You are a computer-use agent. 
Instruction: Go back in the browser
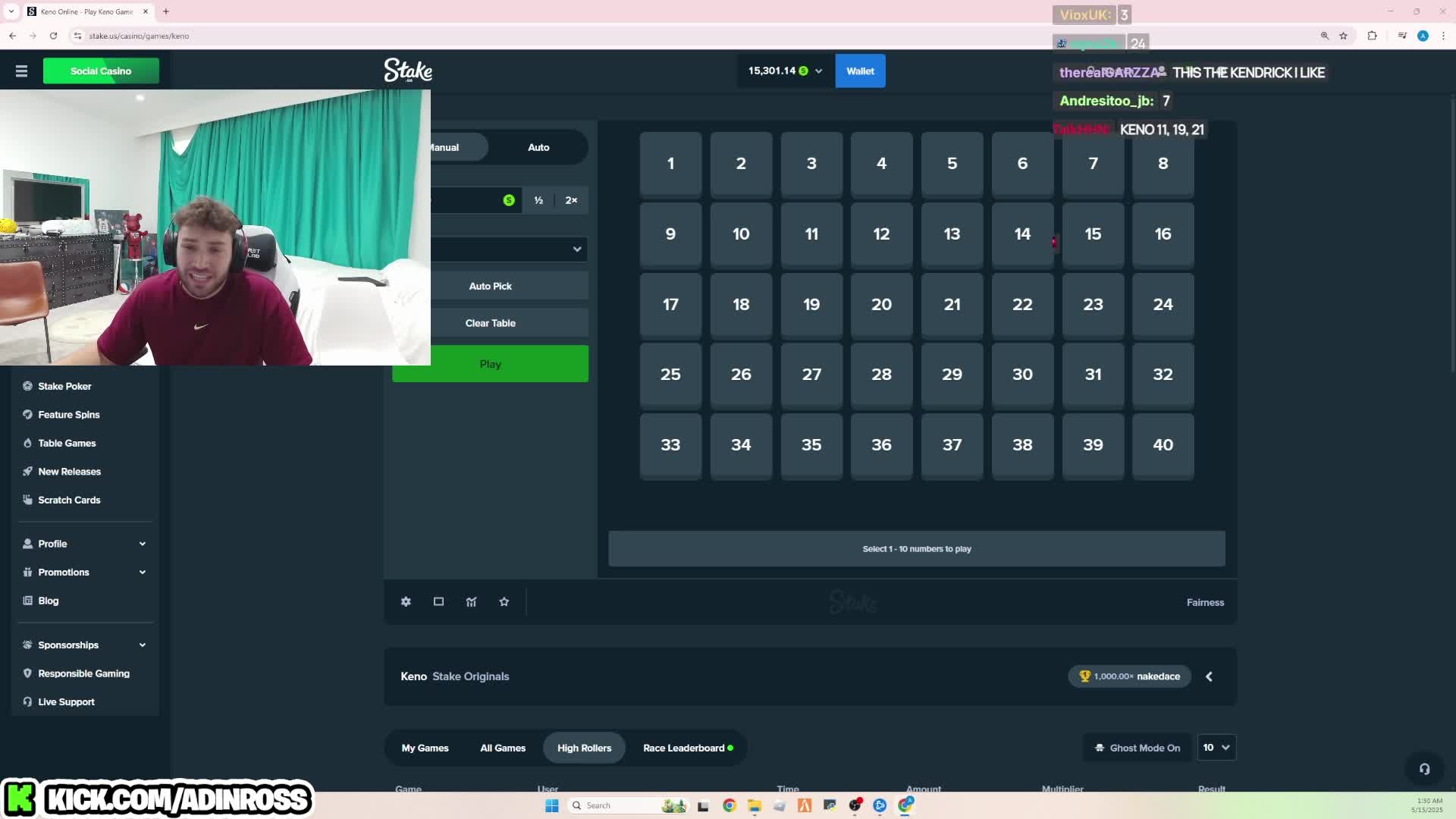point(13,36)
